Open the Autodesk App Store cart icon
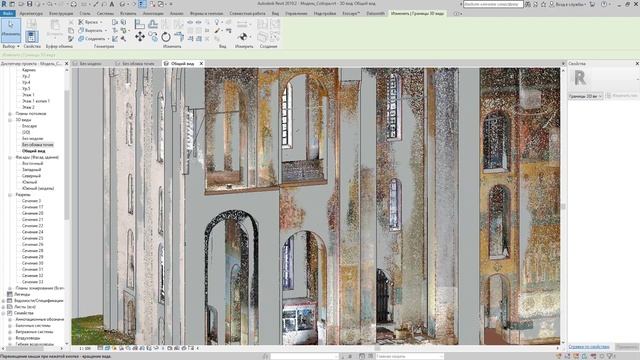640x360 pixels. pos(592,4)
